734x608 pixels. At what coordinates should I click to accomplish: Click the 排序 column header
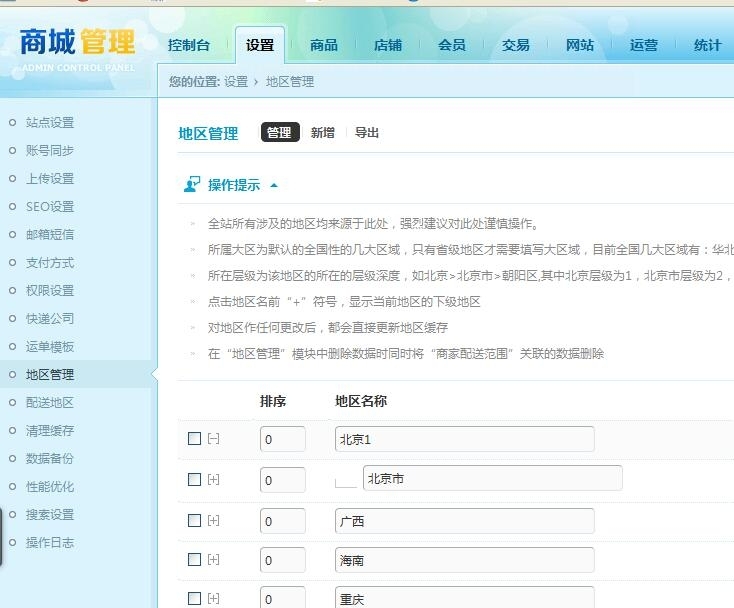(x=273, y=401)
